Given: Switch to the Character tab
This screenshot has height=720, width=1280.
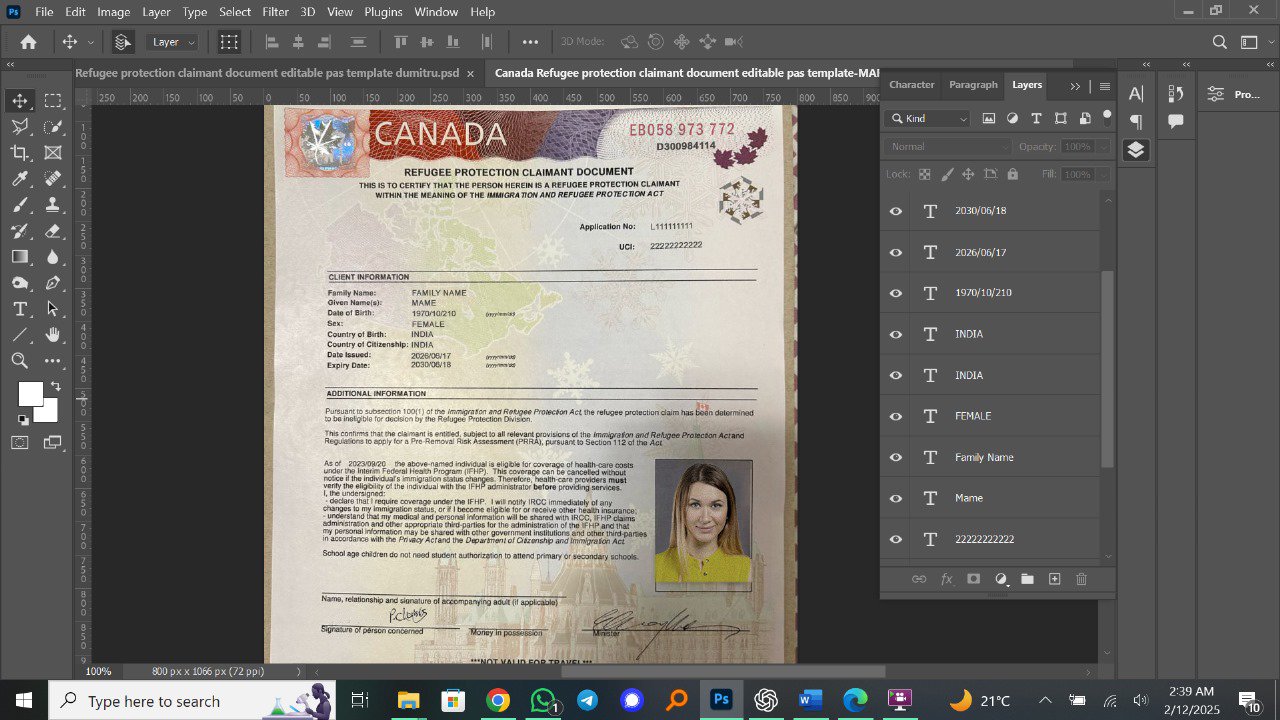Looking at the screenshot, I should pyautogui.click(x=912, y=85).
